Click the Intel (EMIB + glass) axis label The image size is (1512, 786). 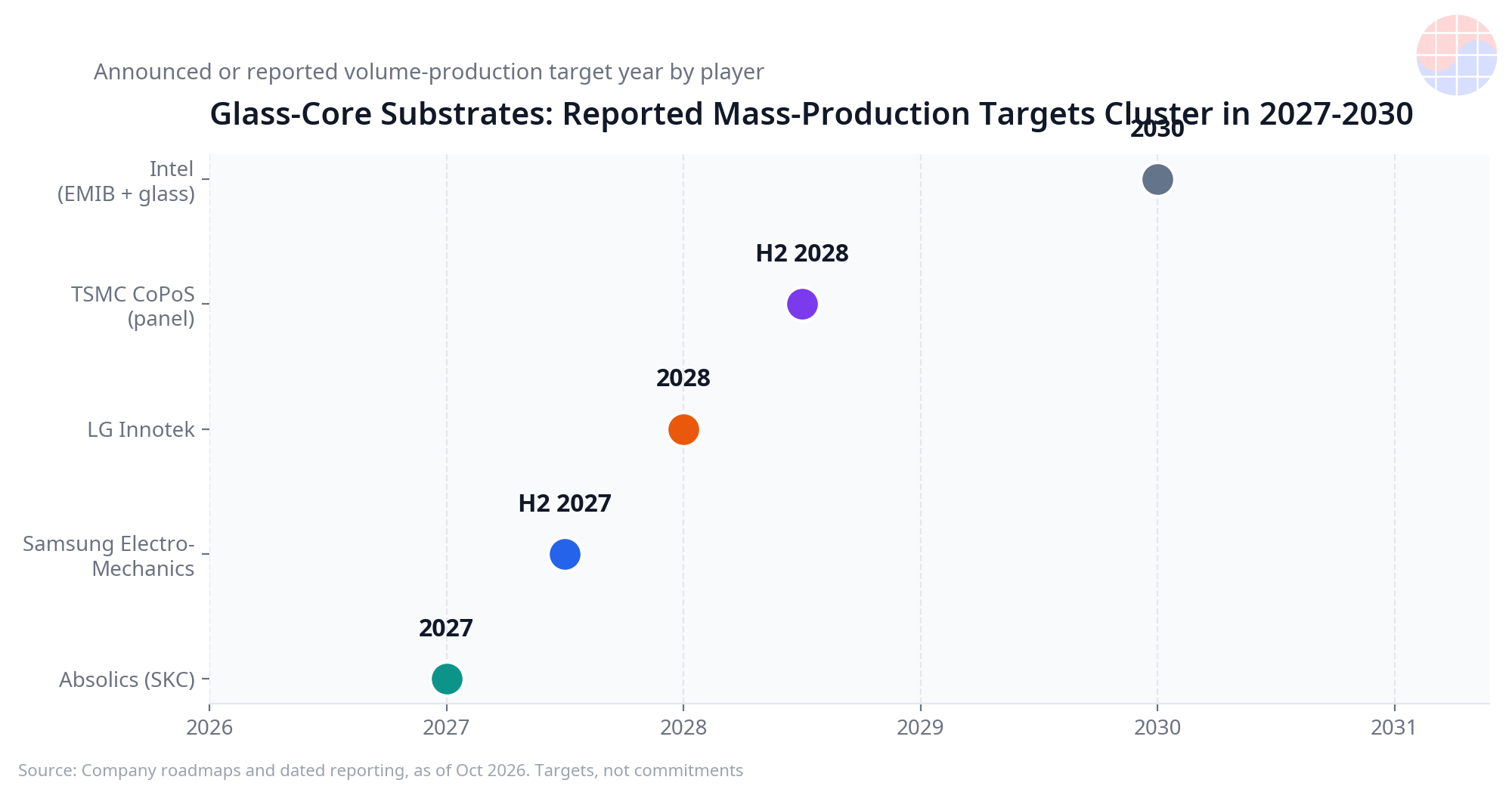point(126,181)
